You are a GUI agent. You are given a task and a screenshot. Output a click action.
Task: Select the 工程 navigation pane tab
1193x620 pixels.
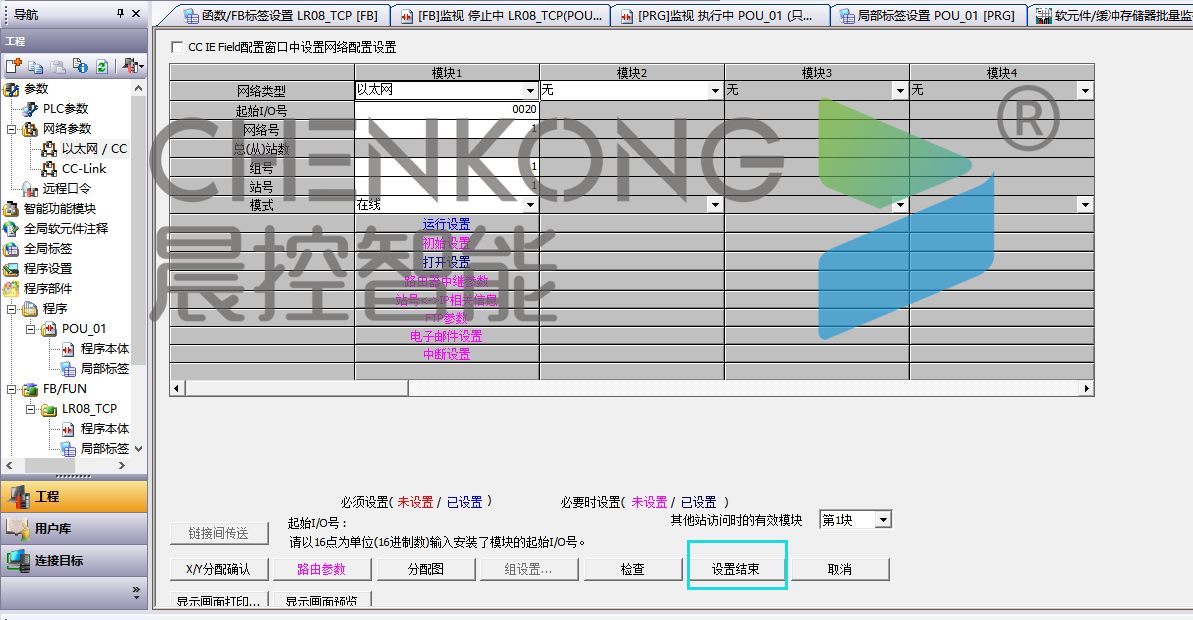point(74,497)
